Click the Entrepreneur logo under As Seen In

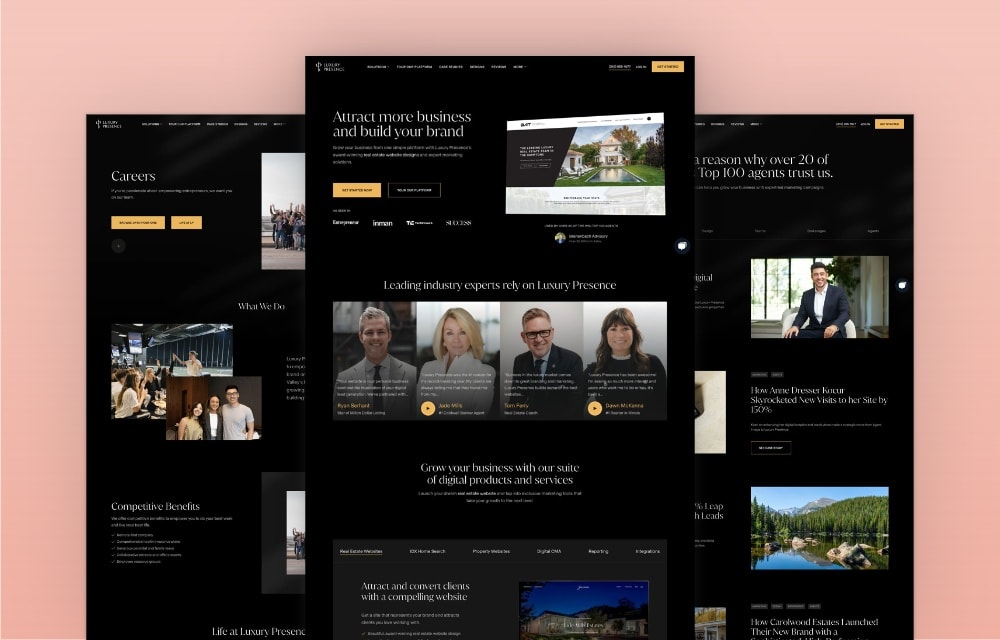346,223
